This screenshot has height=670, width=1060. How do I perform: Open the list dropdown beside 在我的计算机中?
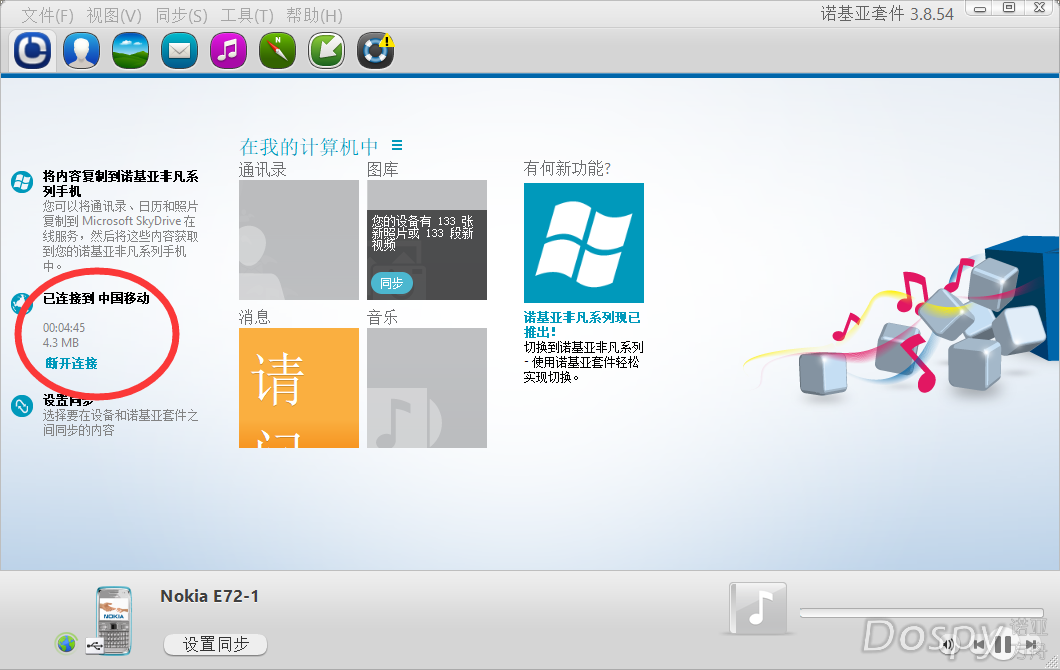click(x=397, y=145)
